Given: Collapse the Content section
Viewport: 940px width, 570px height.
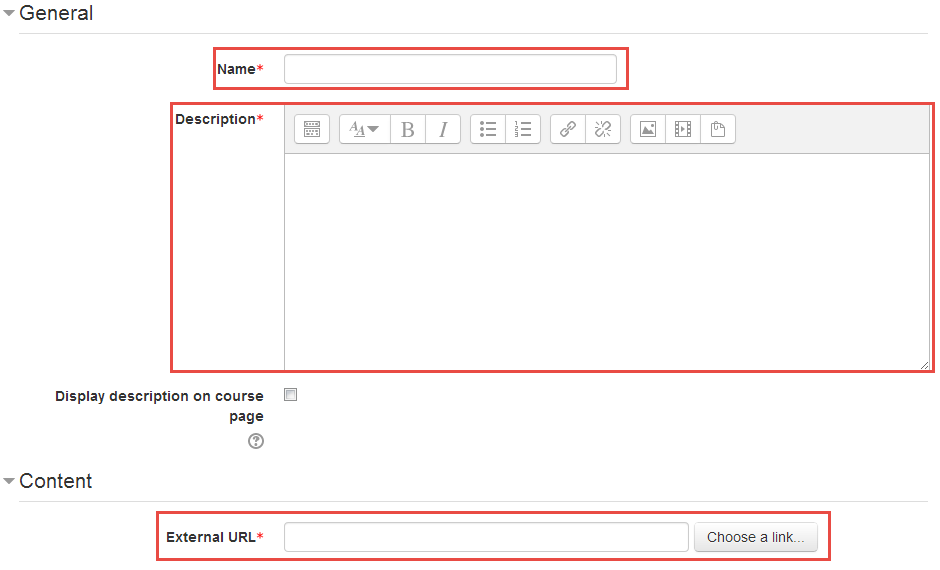Looking at the screenshot, I should (10, 482).
